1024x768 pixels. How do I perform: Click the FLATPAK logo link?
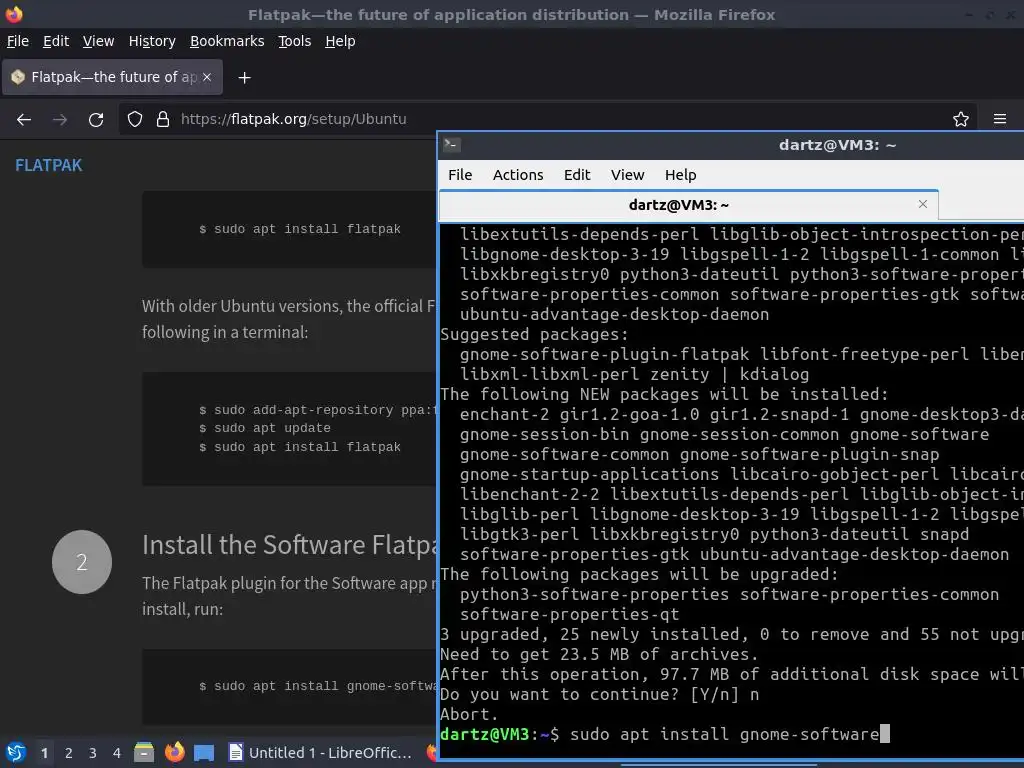click(x=49, y=165)
